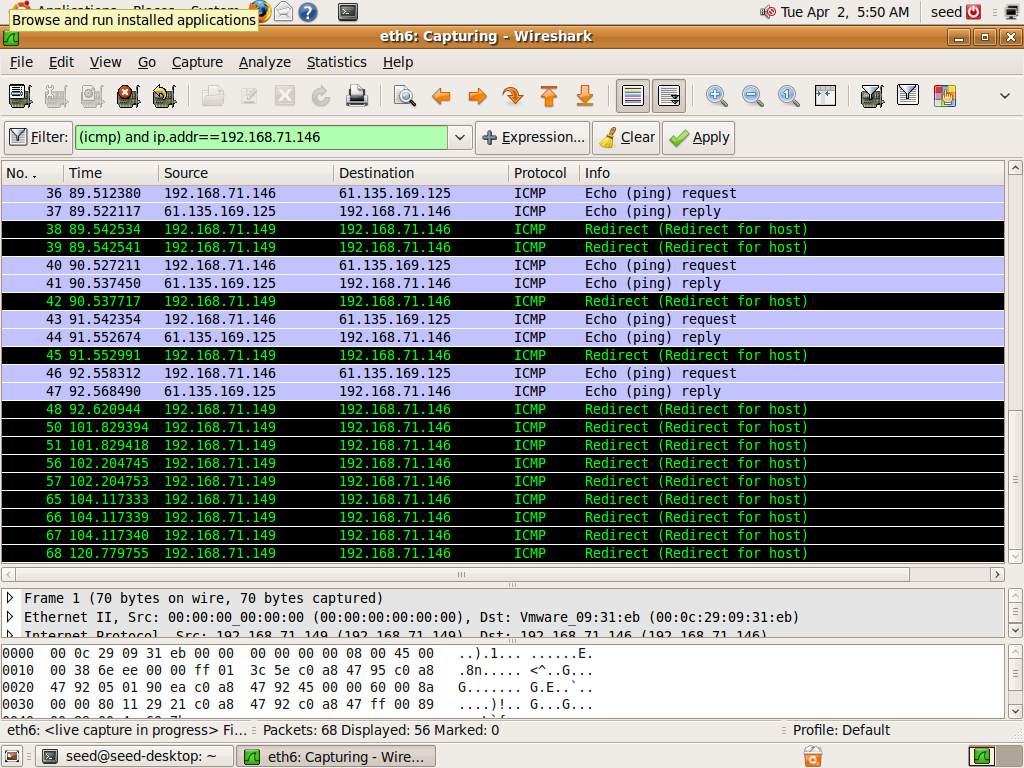Open the Capture menu
Screen dimensions: 1024x768
197,62
